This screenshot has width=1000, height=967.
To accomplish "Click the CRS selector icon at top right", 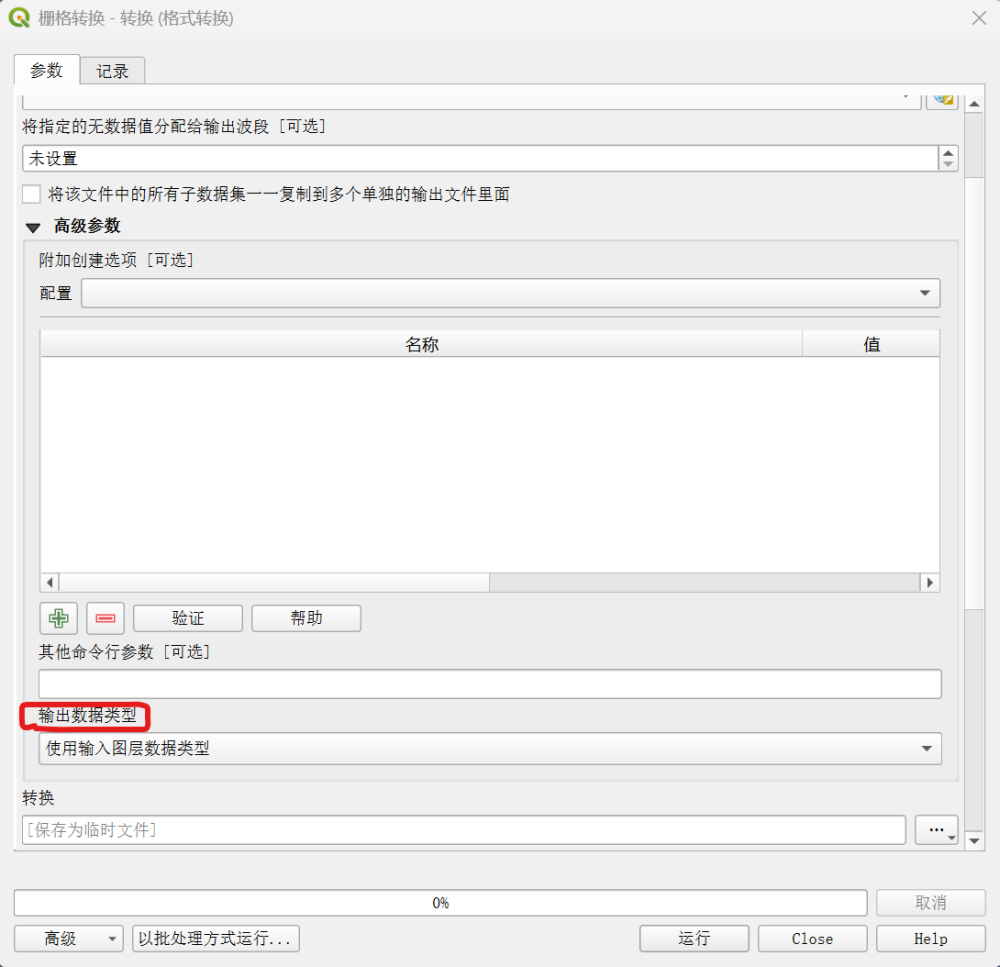I will point(942,98).
